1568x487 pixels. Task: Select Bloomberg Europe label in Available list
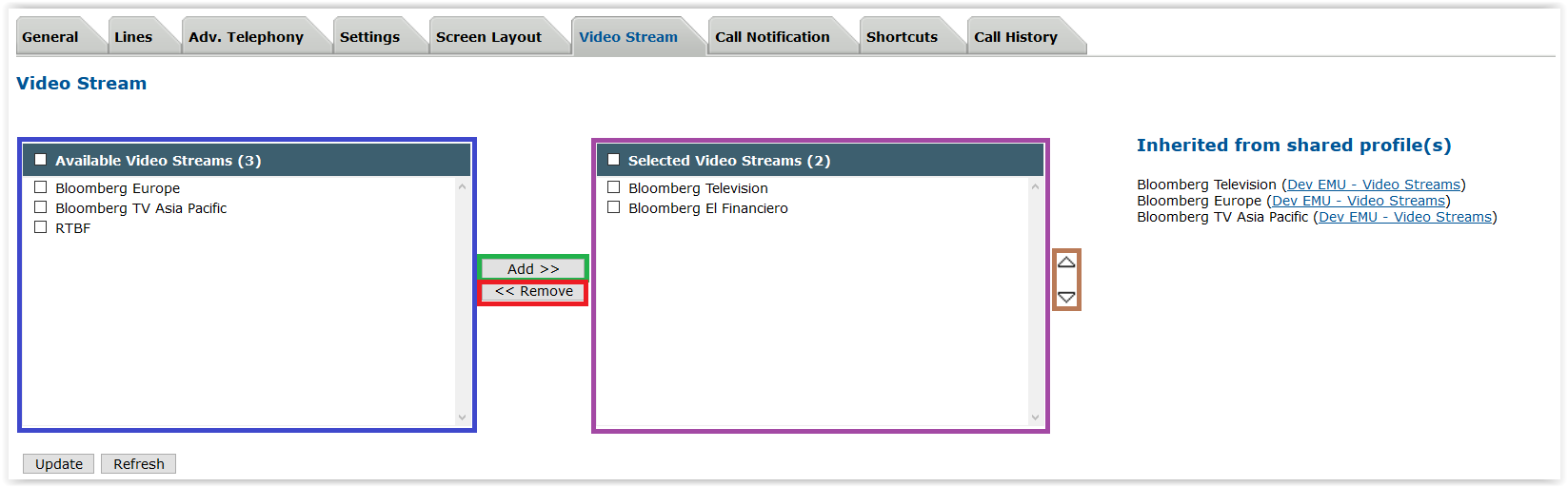(117, 188)
